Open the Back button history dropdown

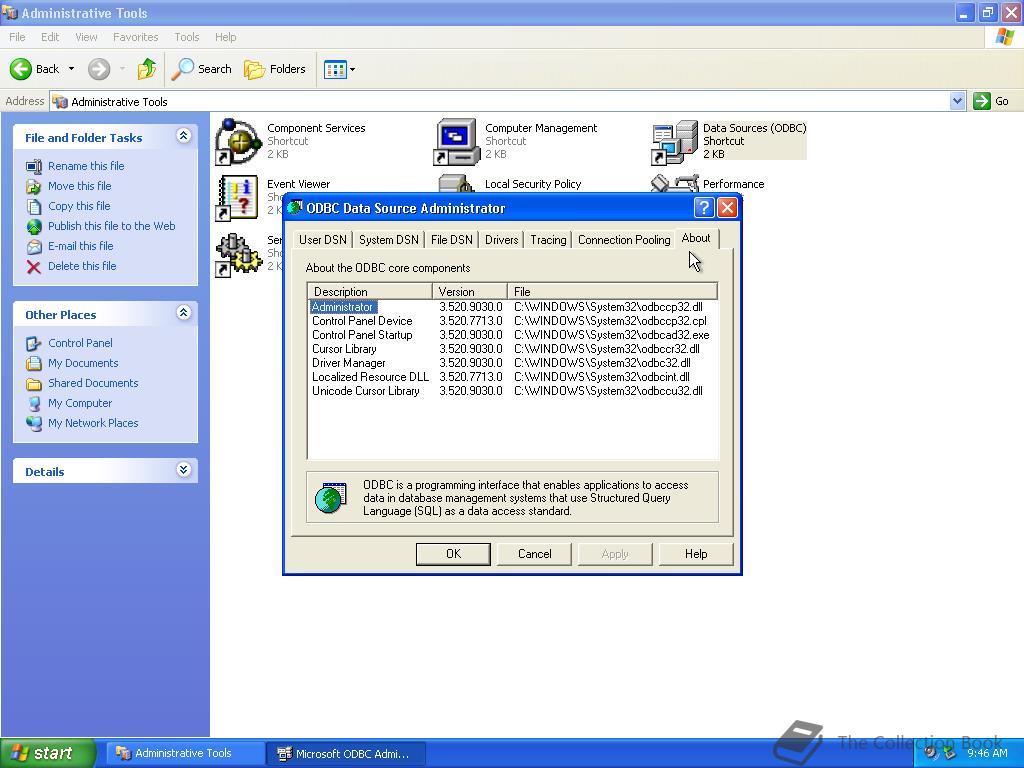point(71,69)
